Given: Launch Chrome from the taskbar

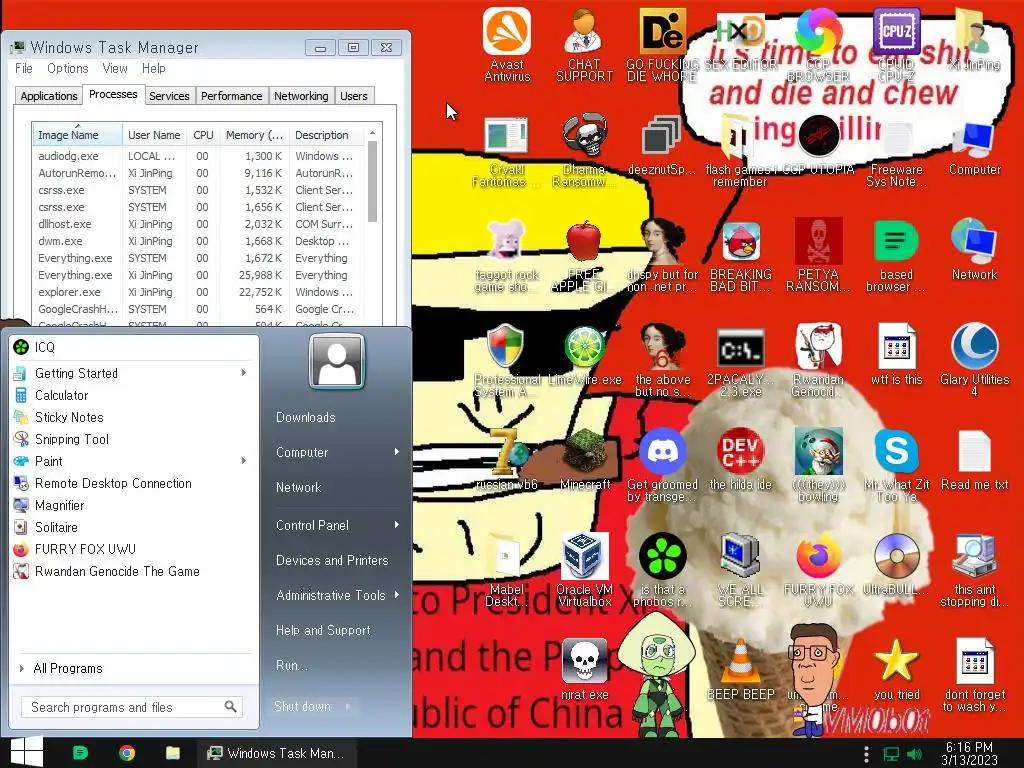Looking at the screenshot, I should 127,753.
